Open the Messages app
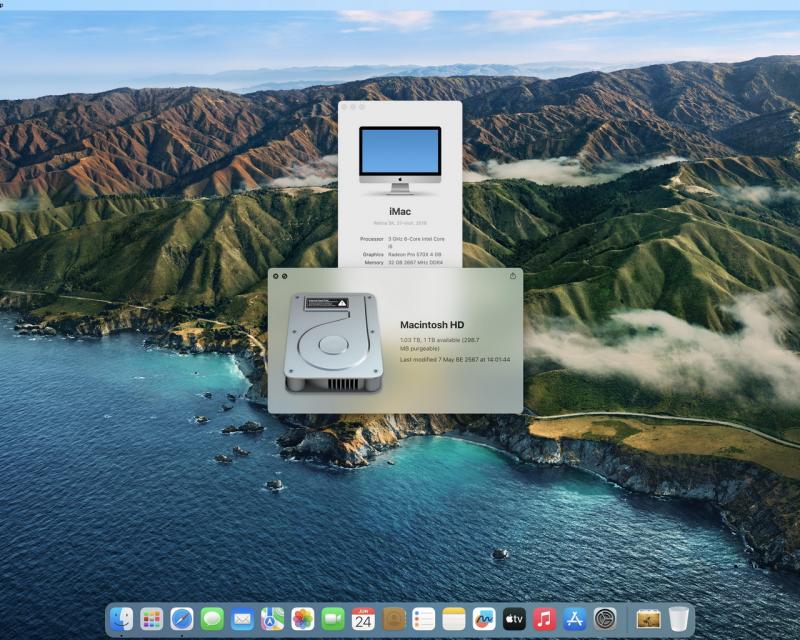This screenshot has height=640, width=800. [x=212, y=619]
